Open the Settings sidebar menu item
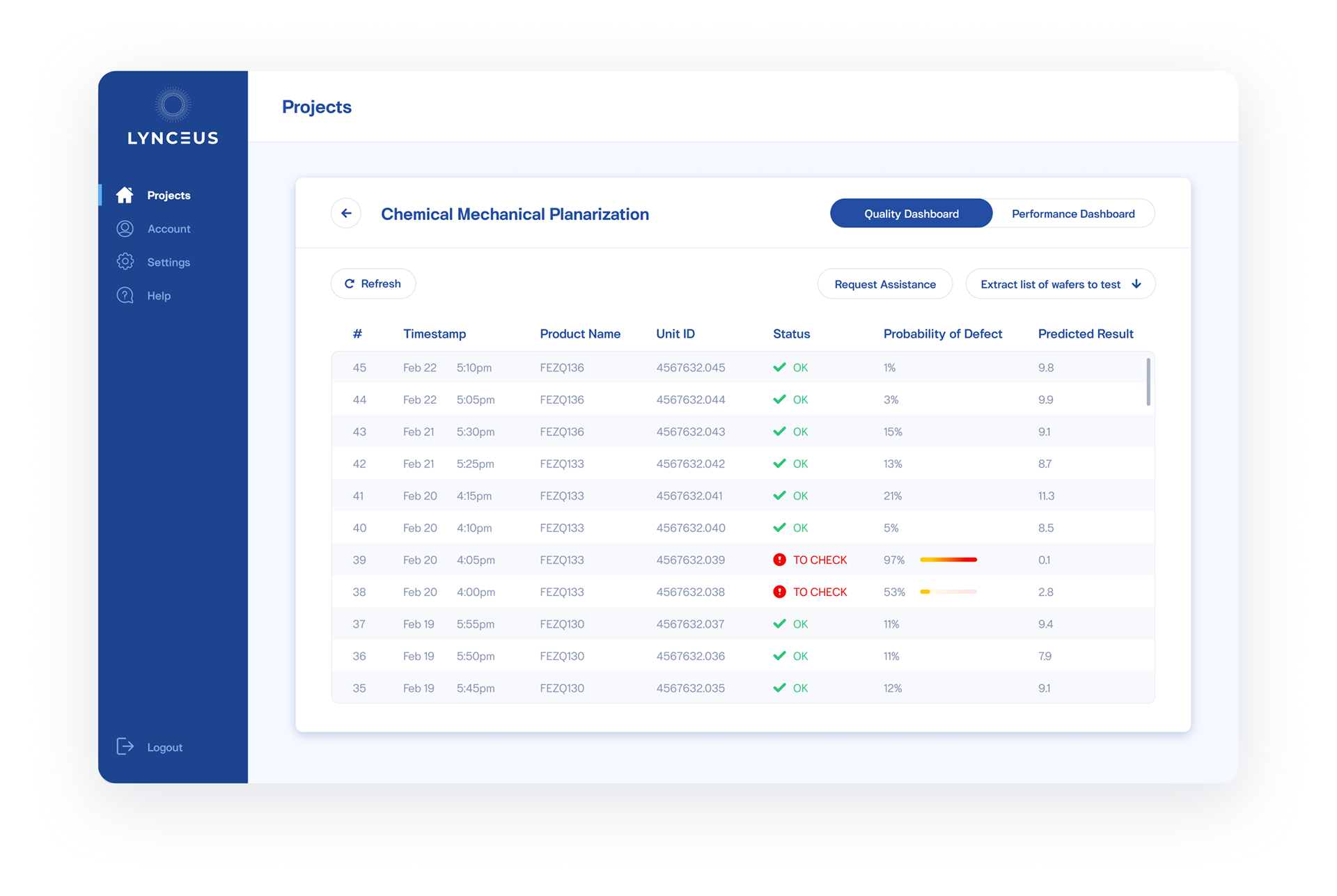1337x896 pixels. (x=169, y=262)
